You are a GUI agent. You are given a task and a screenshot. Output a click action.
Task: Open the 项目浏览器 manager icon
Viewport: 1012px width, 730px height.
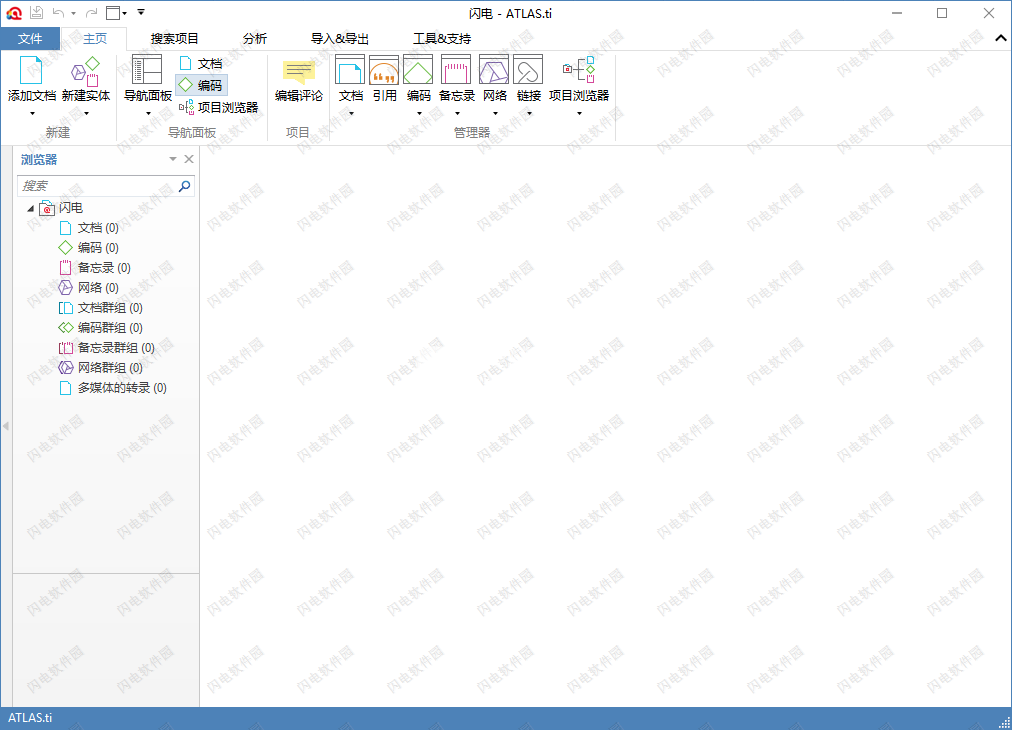pos(579,70)
